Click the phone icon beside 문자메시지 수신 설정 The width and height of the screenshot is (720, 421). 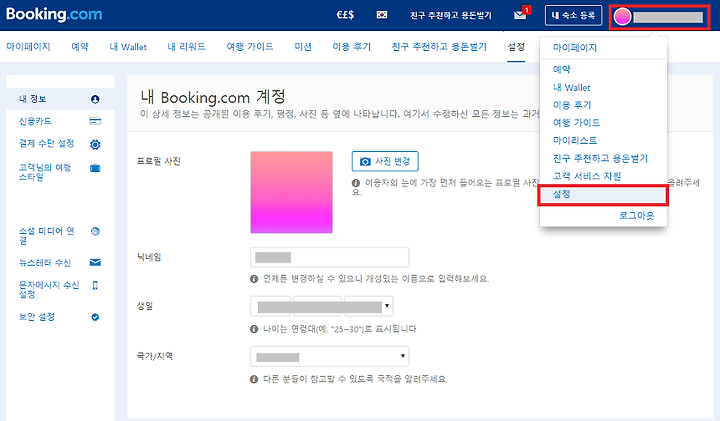click(x=95, y=286)
